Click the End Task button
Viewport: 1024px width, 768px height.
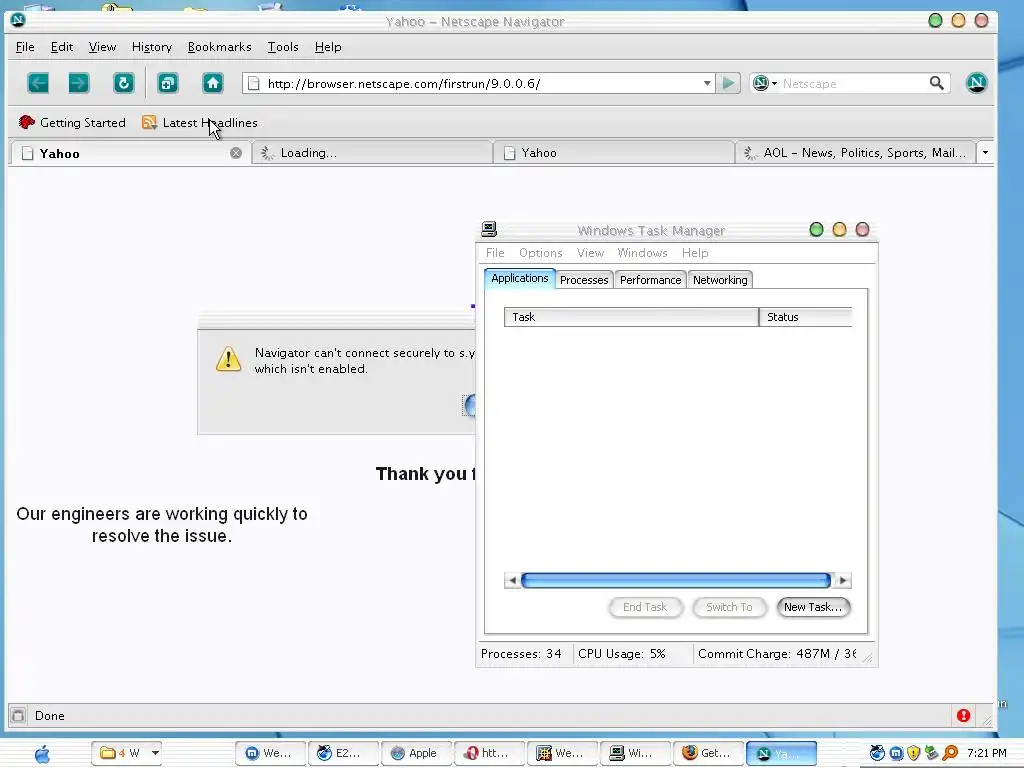[x=645, y=607]
